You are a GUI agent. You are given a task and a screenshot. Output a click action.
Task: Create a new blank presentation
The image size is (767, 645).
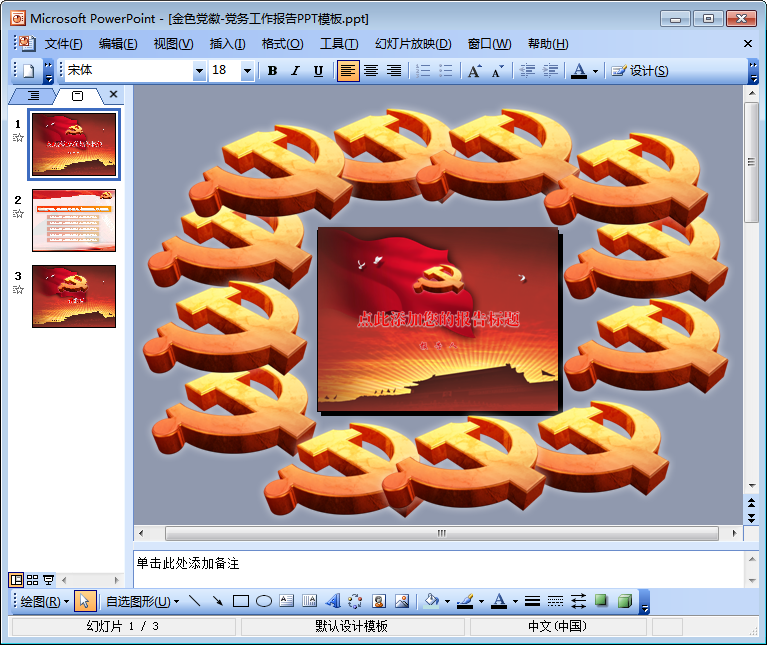pyautogui.click(x=28, y=71)
